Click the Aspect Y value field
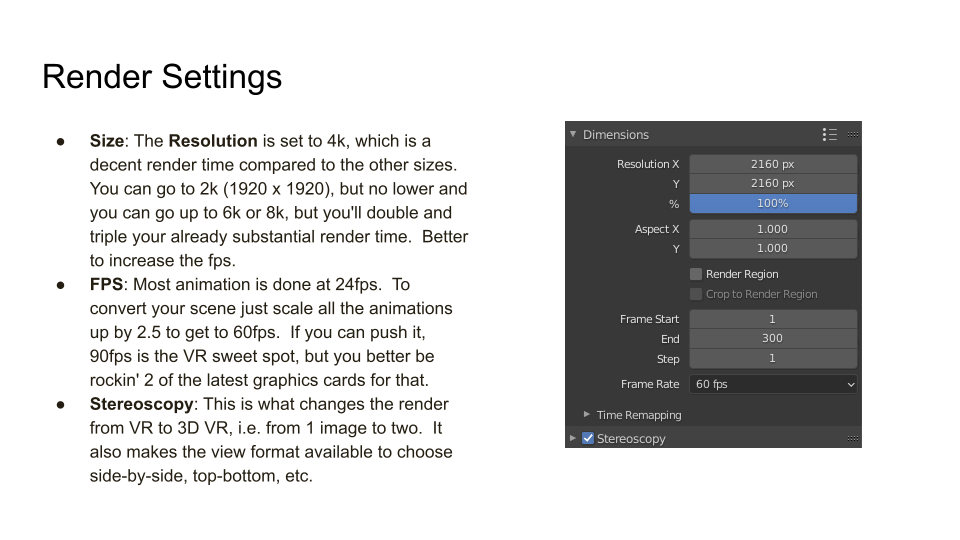 773,248
